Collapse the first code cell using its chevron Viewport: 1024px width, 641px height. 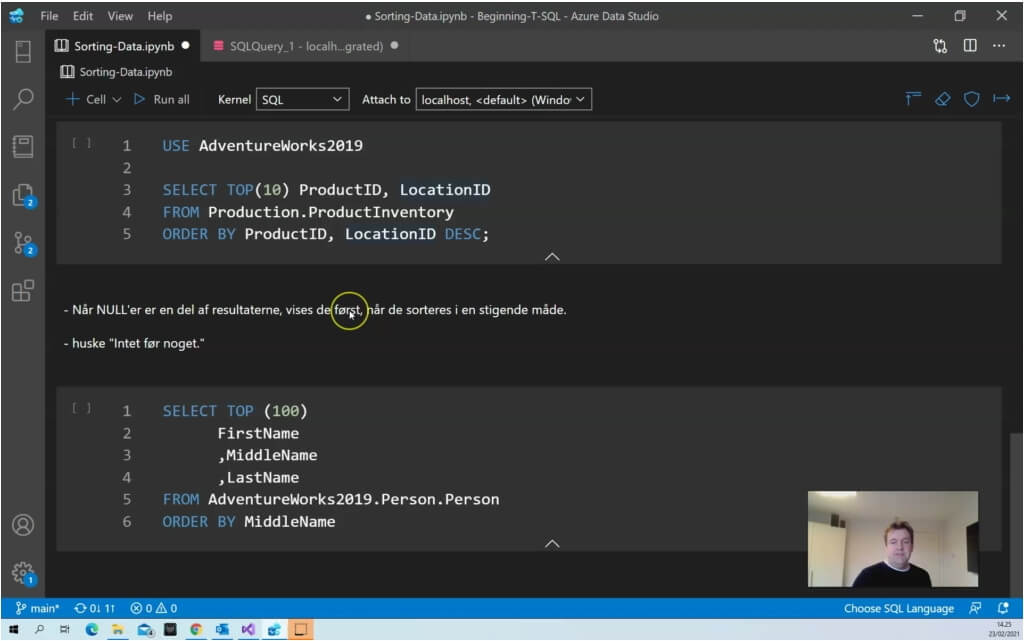pos(551,257)
